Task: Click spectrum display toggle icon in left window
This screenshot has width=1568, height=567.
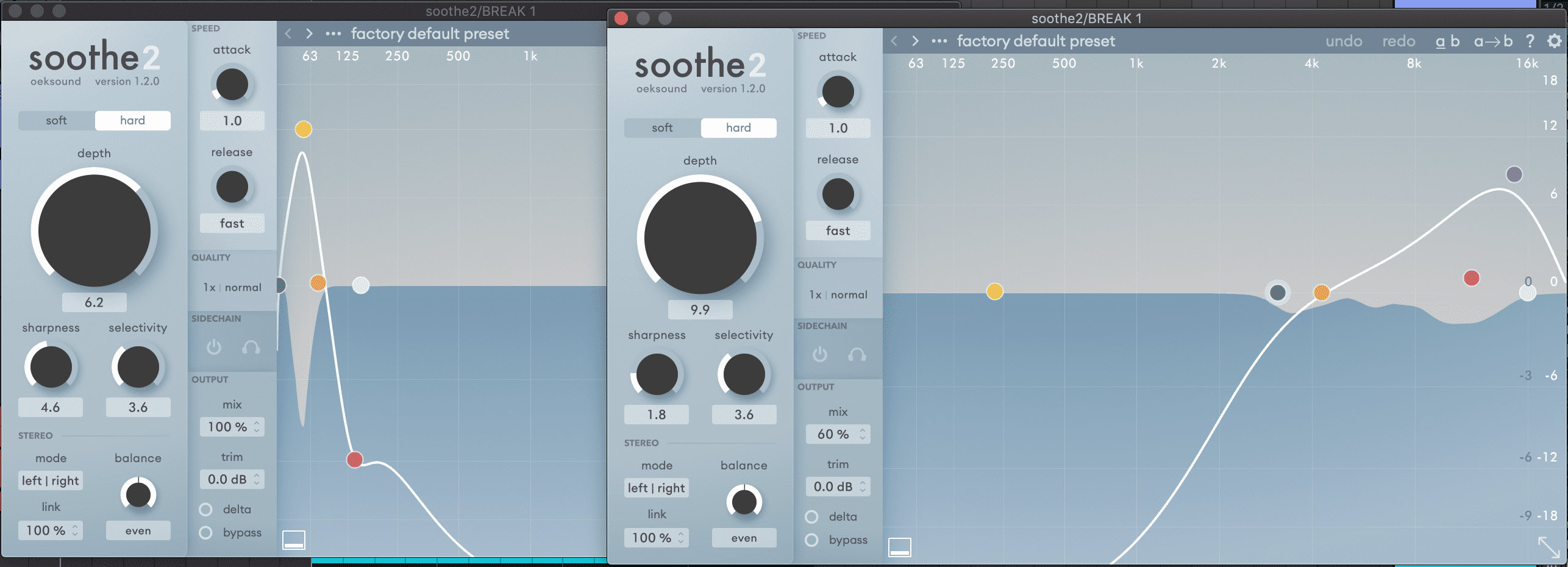Action: tap(294, 540)
